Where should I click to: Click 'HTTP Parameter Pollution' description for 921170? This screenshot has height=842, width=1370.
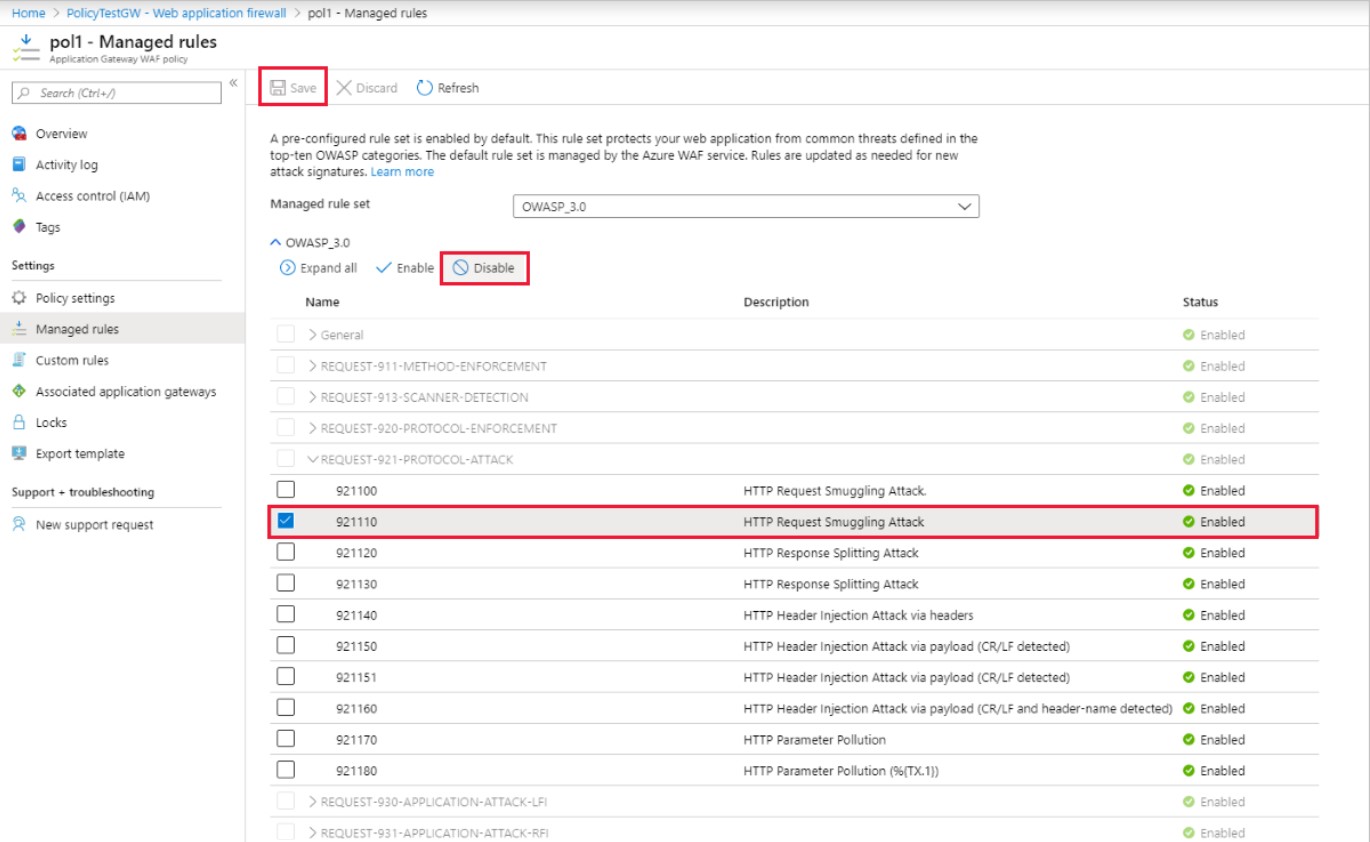[x=815, y=739]
